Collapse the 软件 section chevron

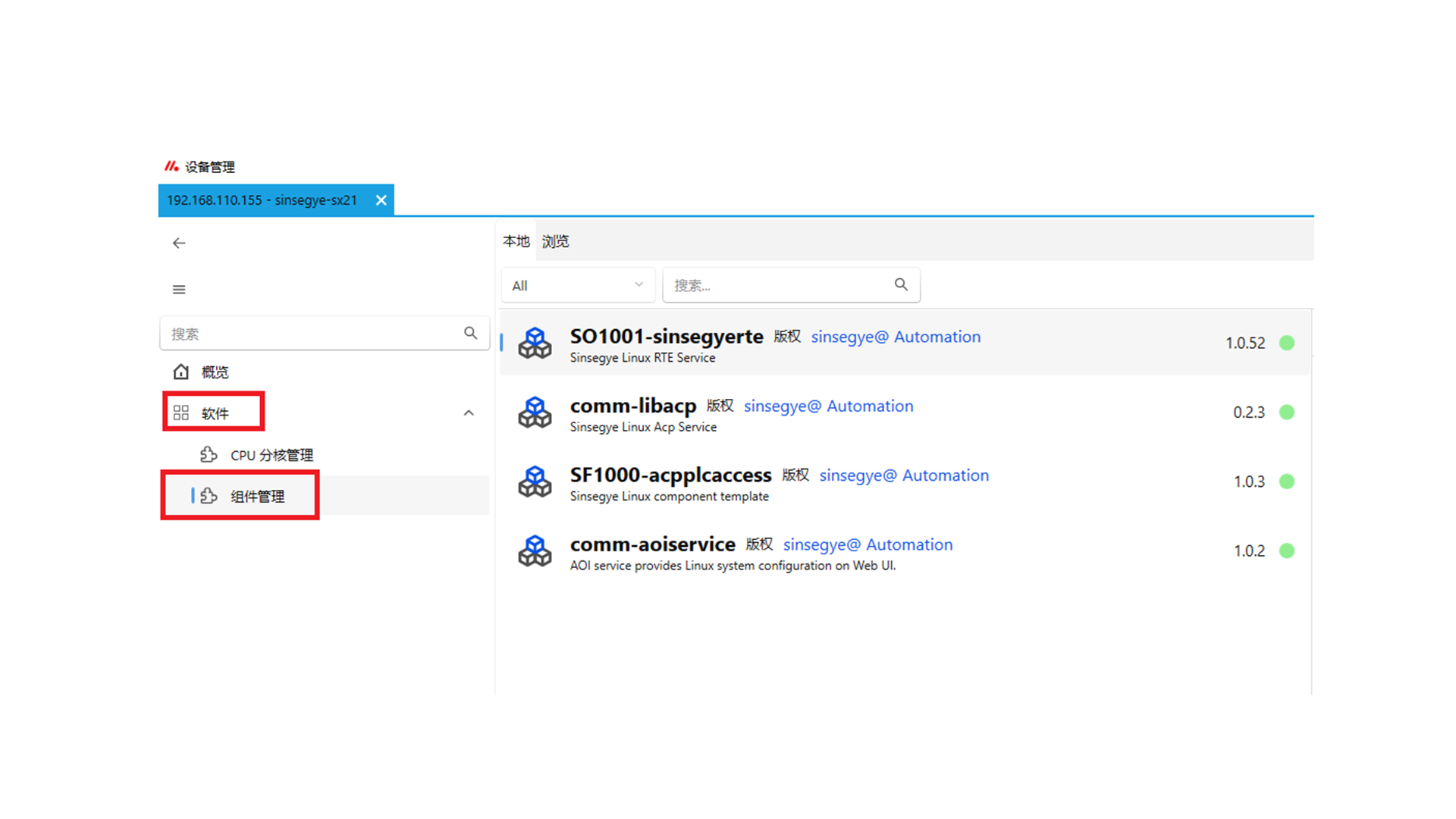[469, 413]
